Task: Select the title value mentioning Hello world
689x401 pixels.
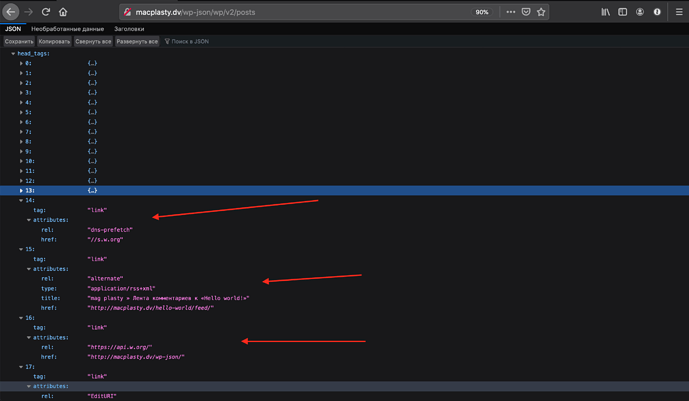Action: pos(168,298)
